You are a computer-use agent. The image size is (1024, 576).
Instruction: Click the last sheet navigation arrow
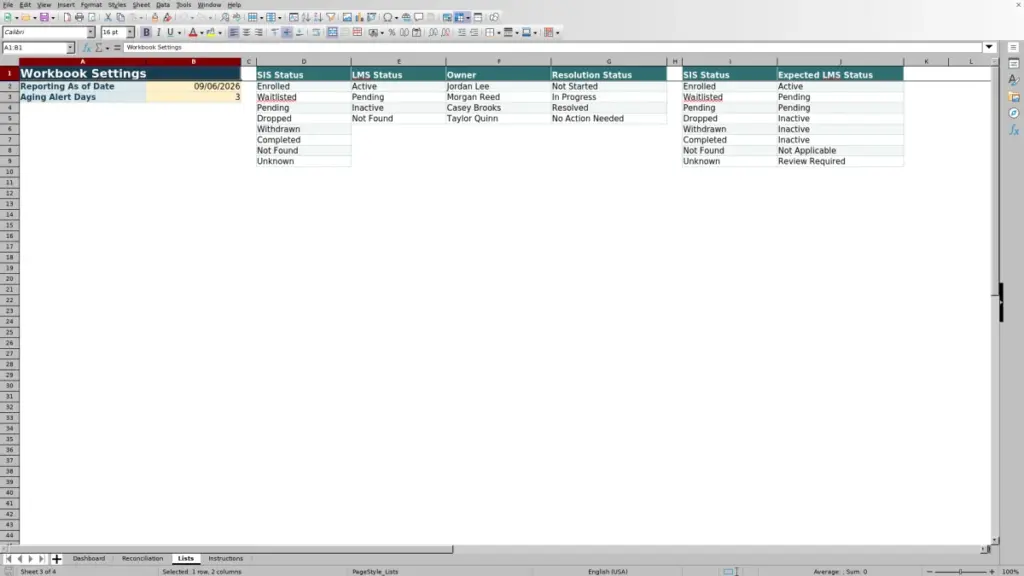[41, 558]
